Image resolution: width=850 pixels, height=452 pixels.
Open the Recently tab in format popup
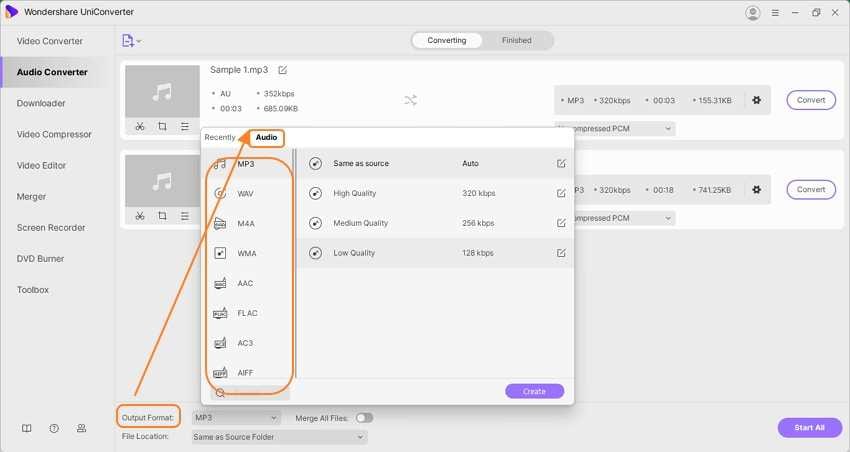coord(220,137)
